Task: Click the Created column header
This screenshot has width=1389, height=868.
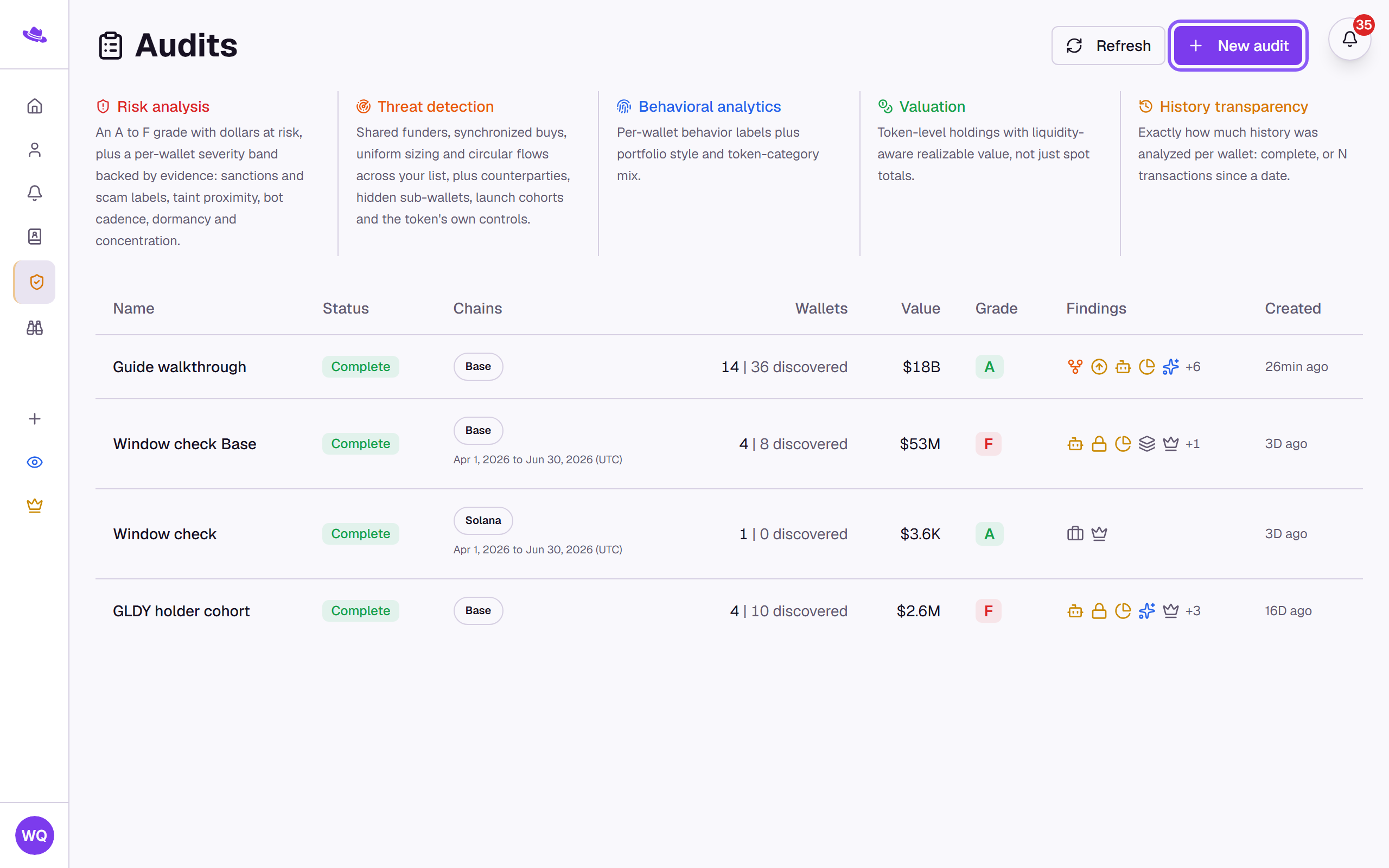Action: [1292, 308]
